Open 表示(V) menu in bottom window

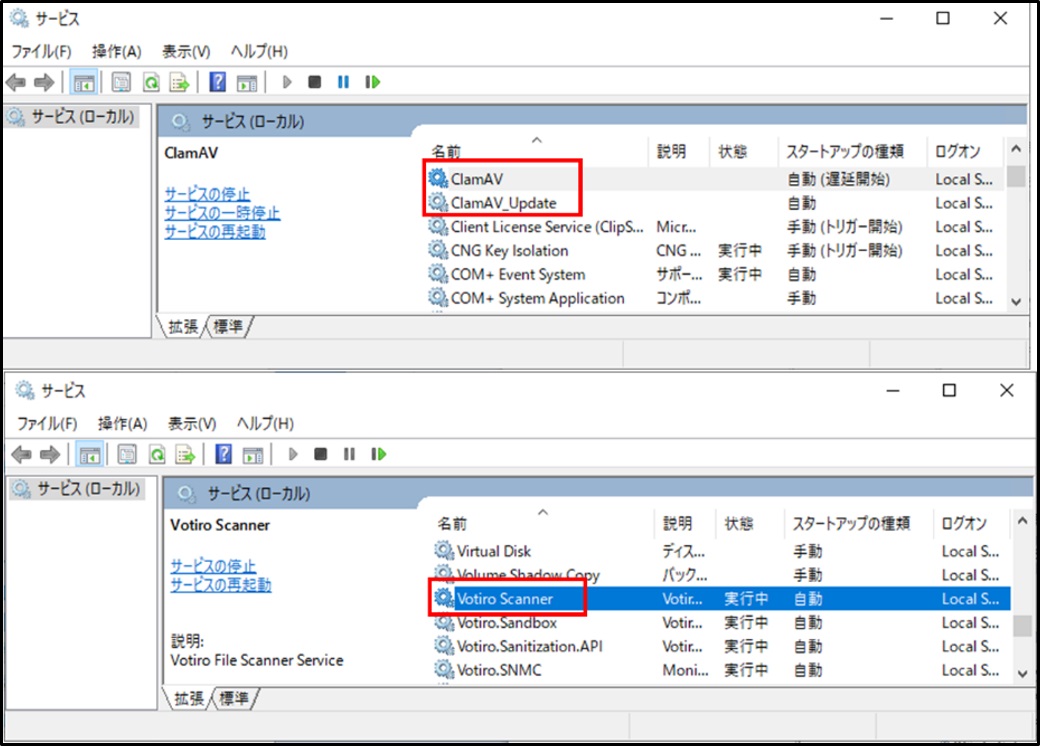192,424
